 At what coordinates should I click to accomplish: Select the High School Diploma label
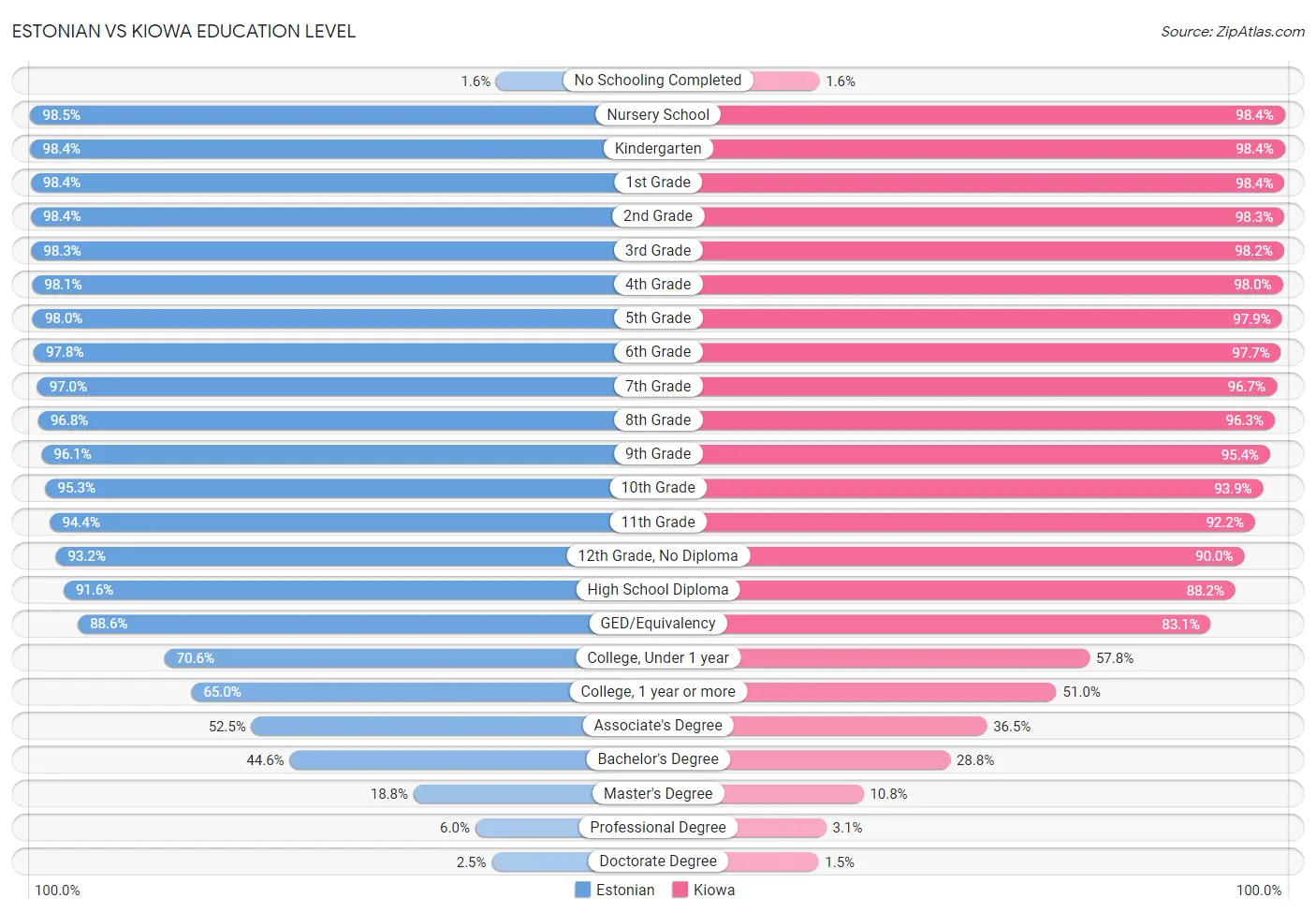658,590
